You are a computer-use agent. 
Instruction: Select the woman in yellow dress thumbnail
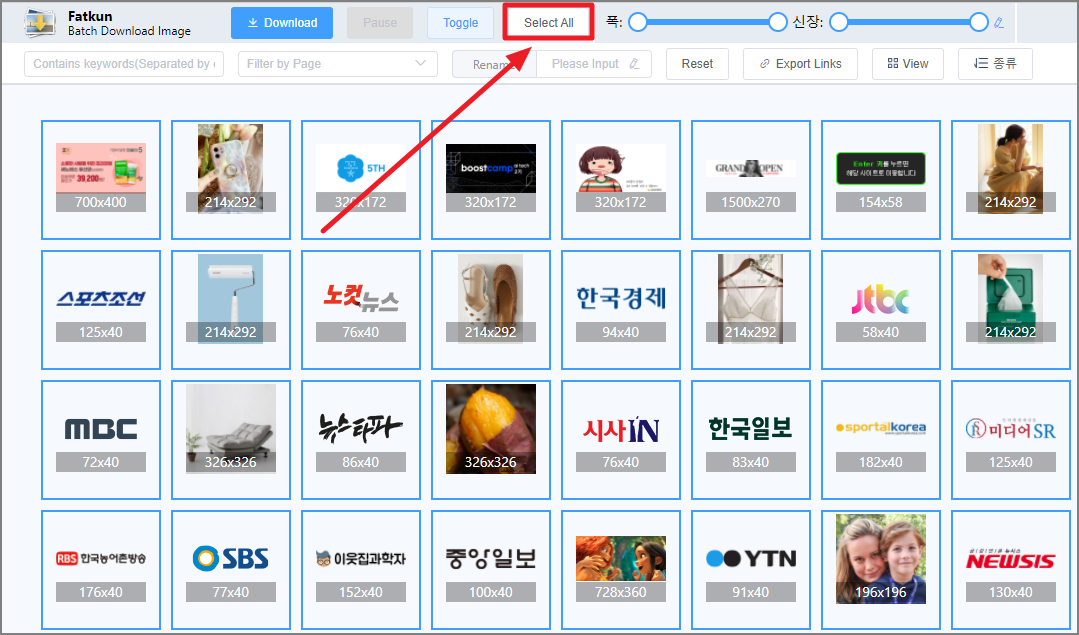click(x=1011, y=180)
